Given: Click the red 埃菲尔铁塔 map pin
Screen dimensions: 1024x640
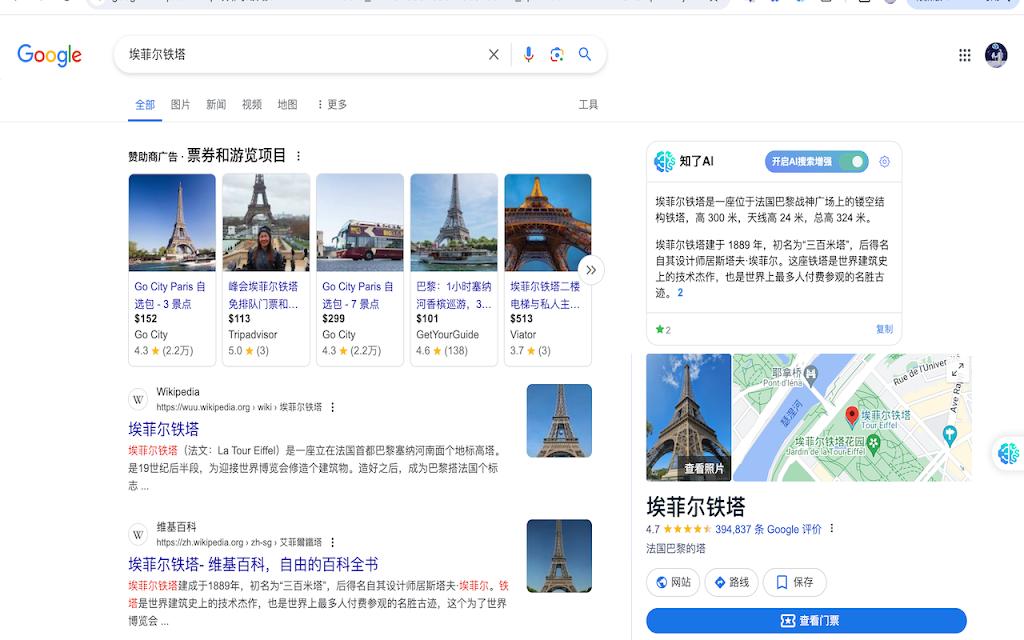Looking at the screenshot, I should click(x=852, y=415).
